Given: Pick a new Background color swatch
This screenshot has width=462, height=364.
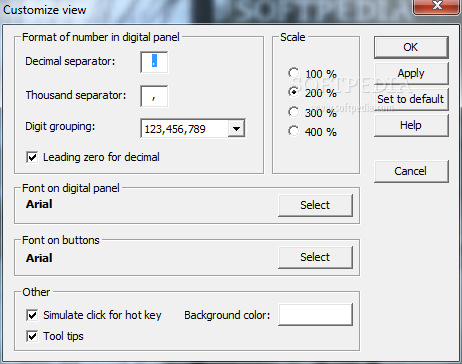Looking at the screenshot, I should tap(315, 314).
